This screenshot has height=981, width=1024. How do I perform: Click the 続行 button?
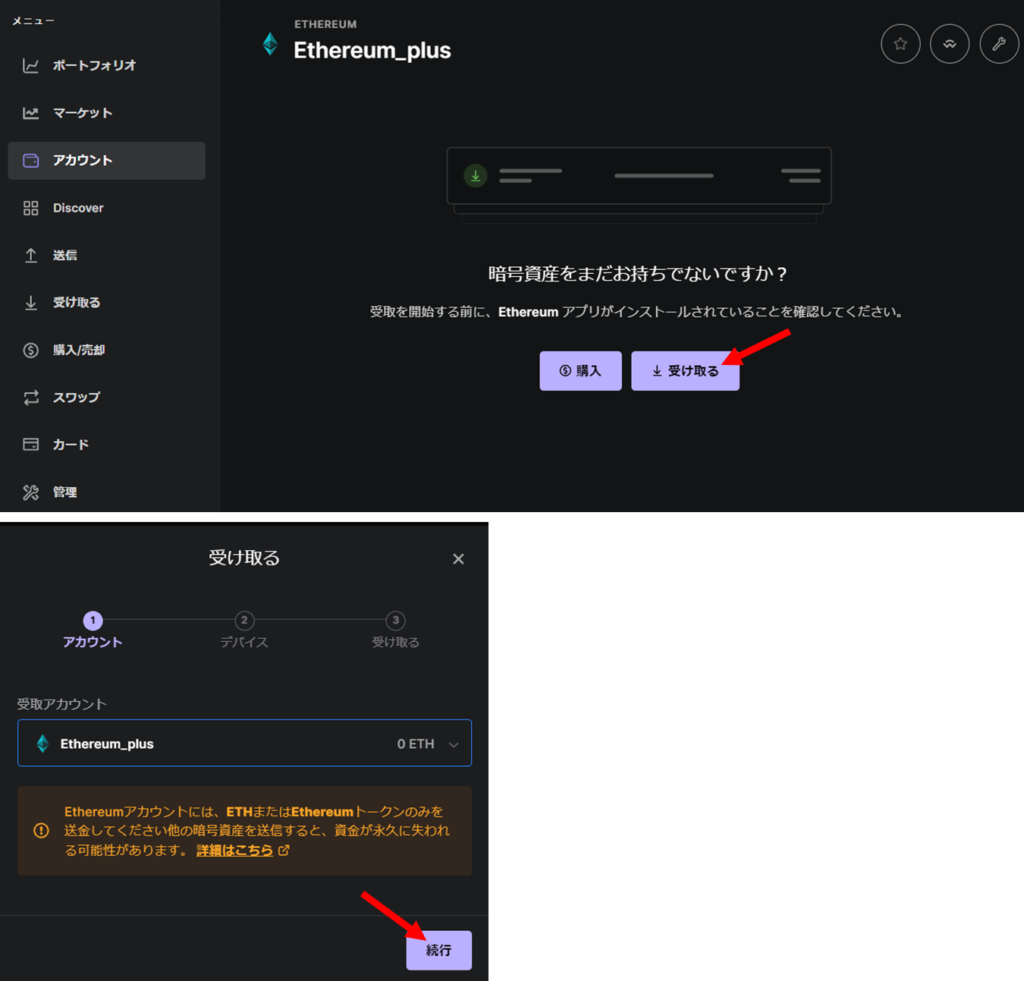[x=439, y=950]
